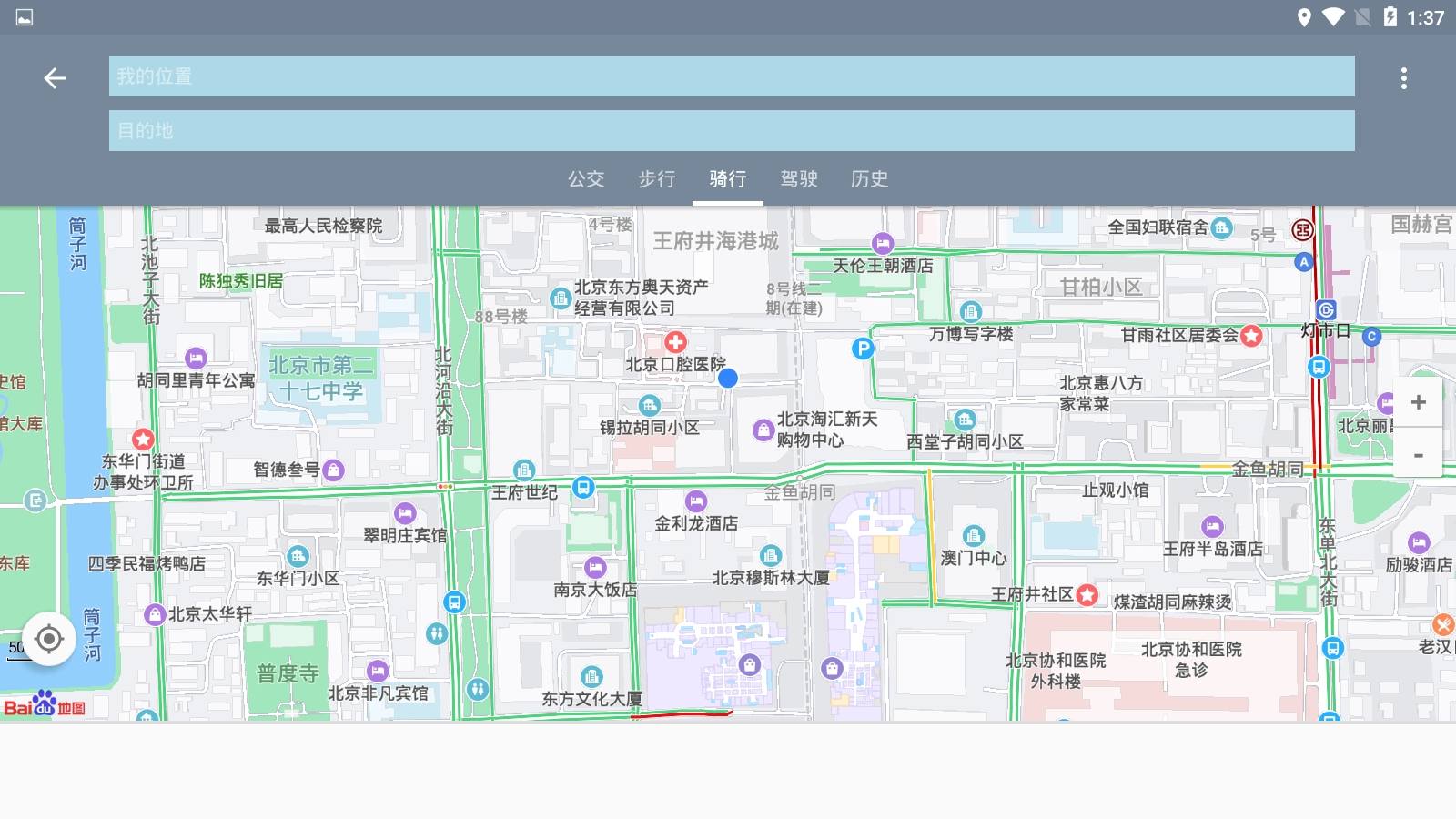Switch to the 步行 tab

657,179
